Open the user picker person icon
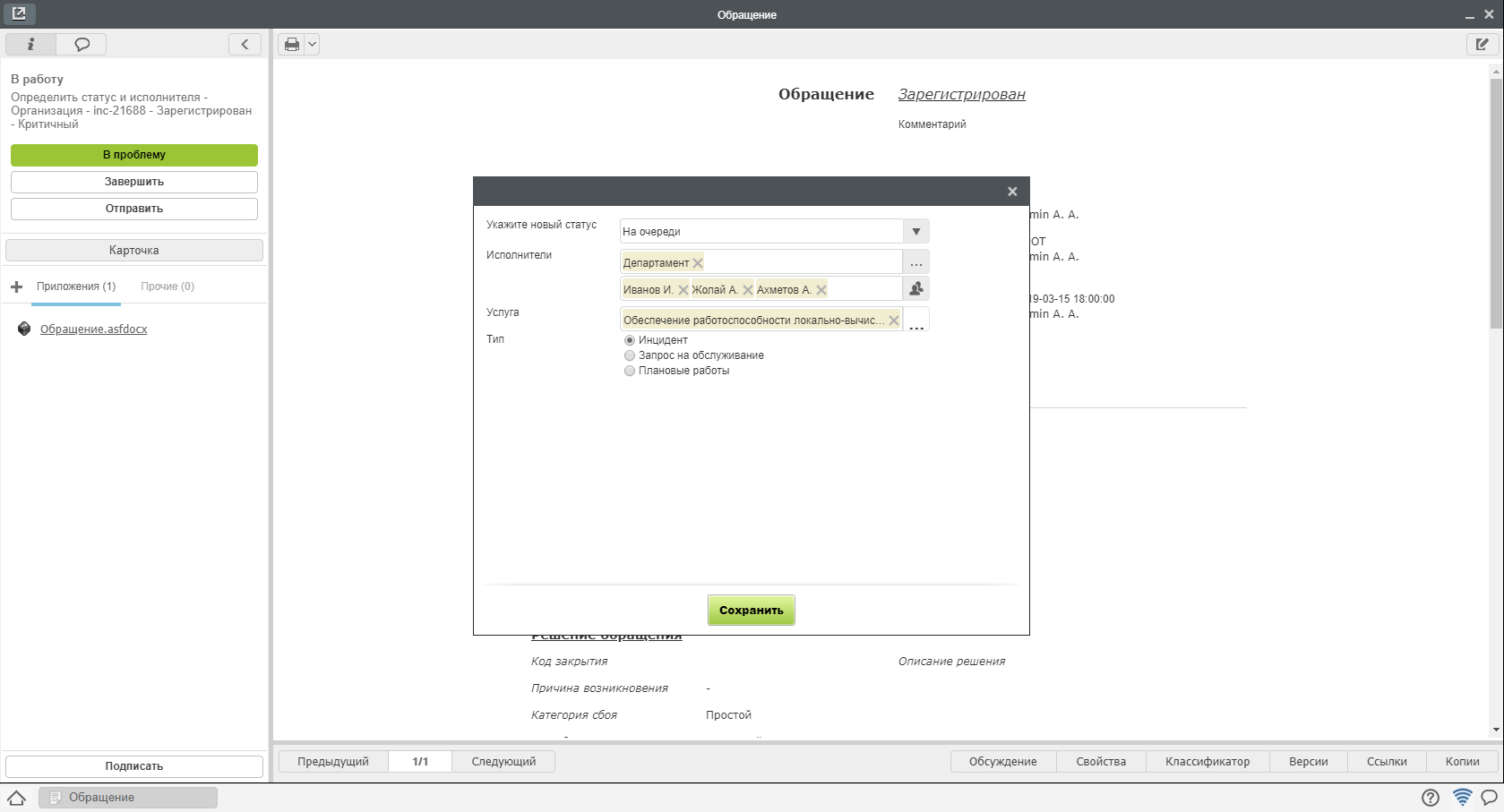Viewport: 1504px width, 812px height. tap(915, 288)
